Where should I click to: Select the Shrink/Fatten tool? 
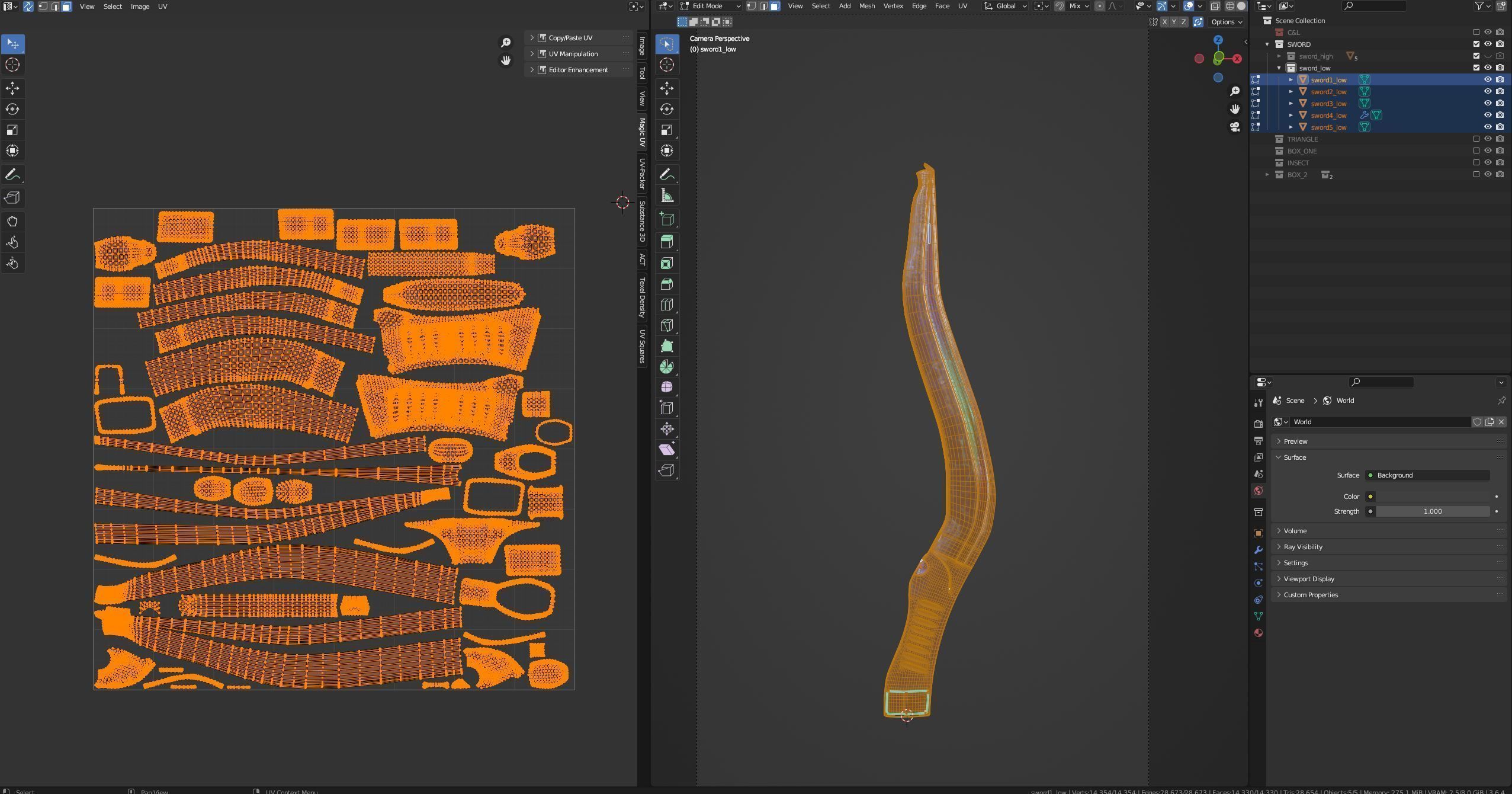pyautogui.click(x=667, y=428)
